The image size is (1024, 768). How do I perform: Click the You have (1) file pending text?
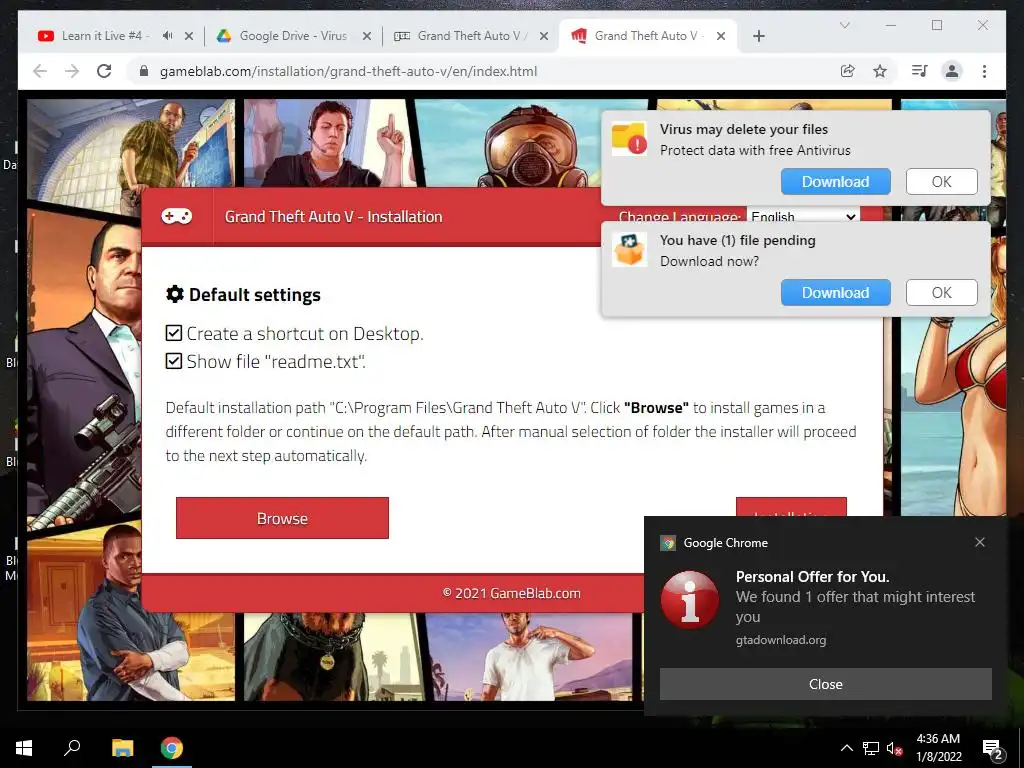click(737, 240)
